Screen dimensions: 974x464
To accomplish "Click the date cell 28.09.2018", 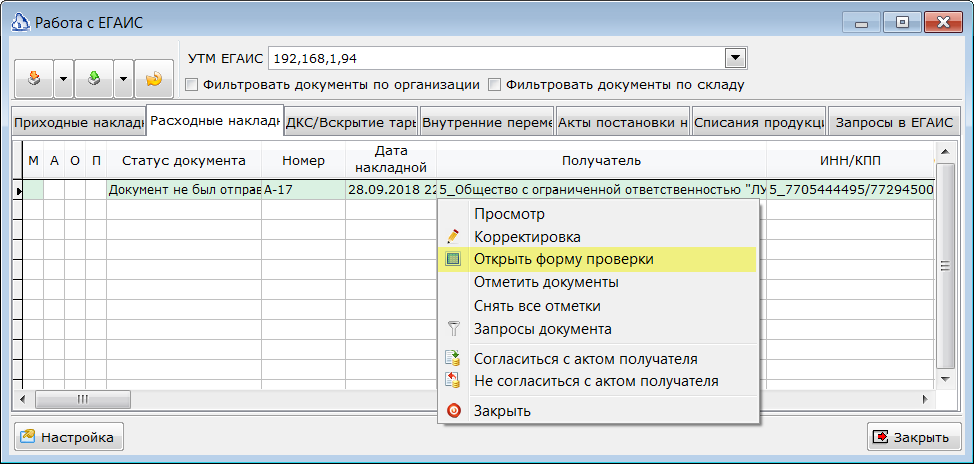I will click(x=391, y=190).
